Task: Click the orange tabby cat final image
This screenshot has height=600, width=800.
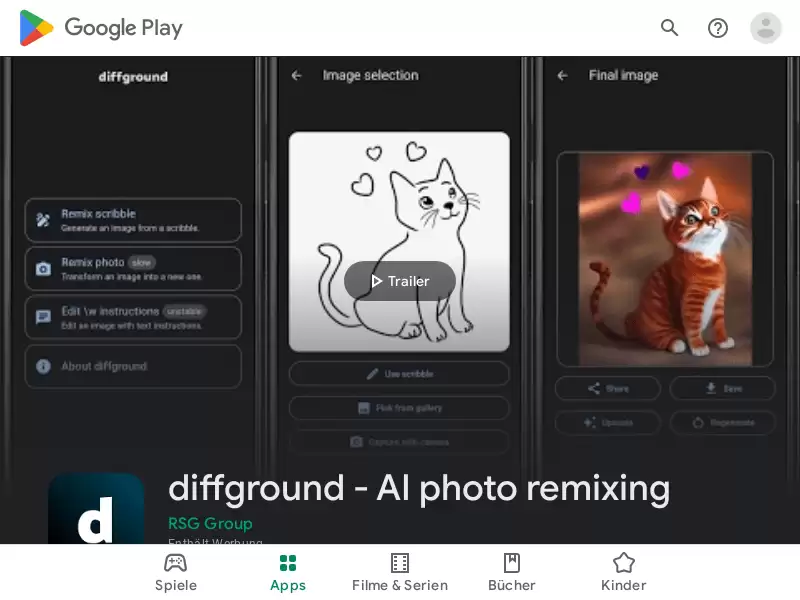Action: coord(665,259)
